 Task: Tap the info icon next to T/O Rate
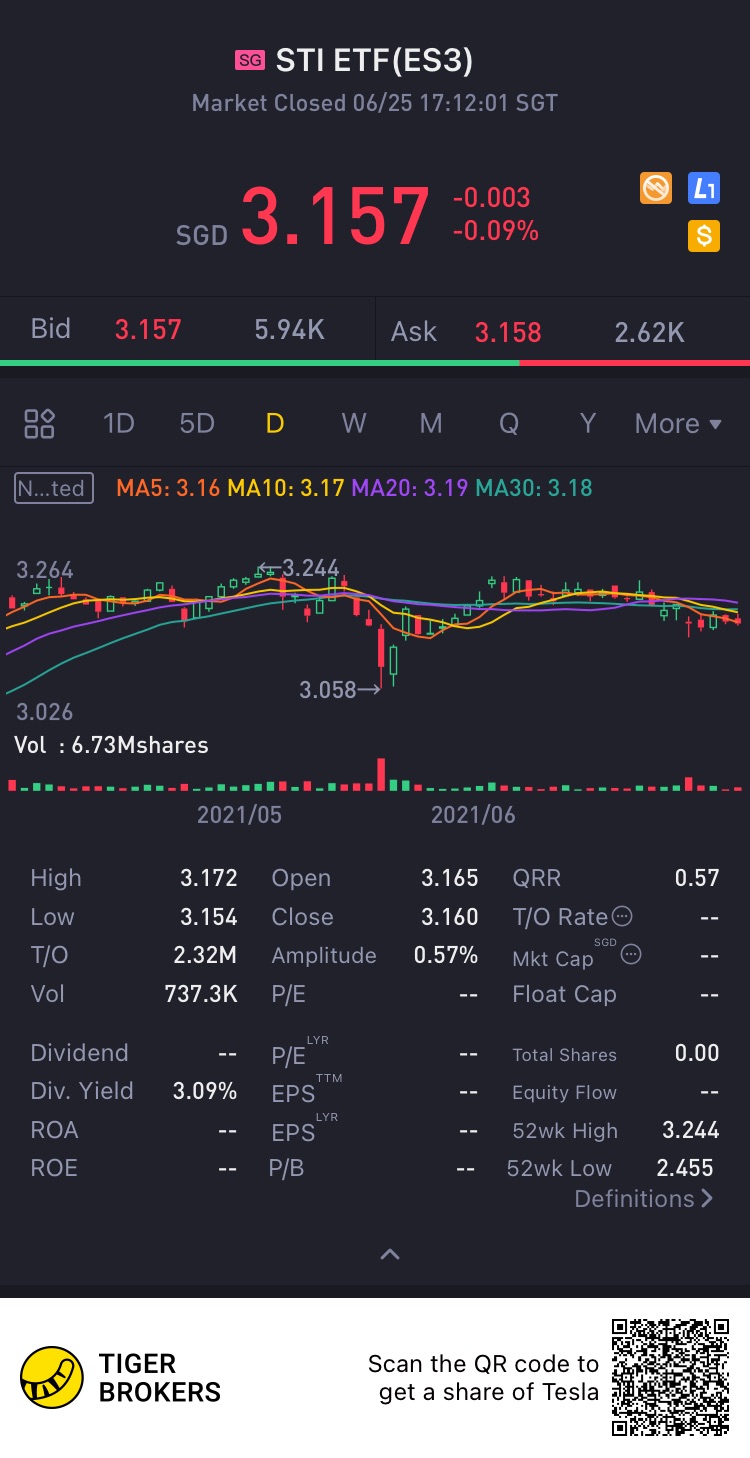tap(622, 916)
